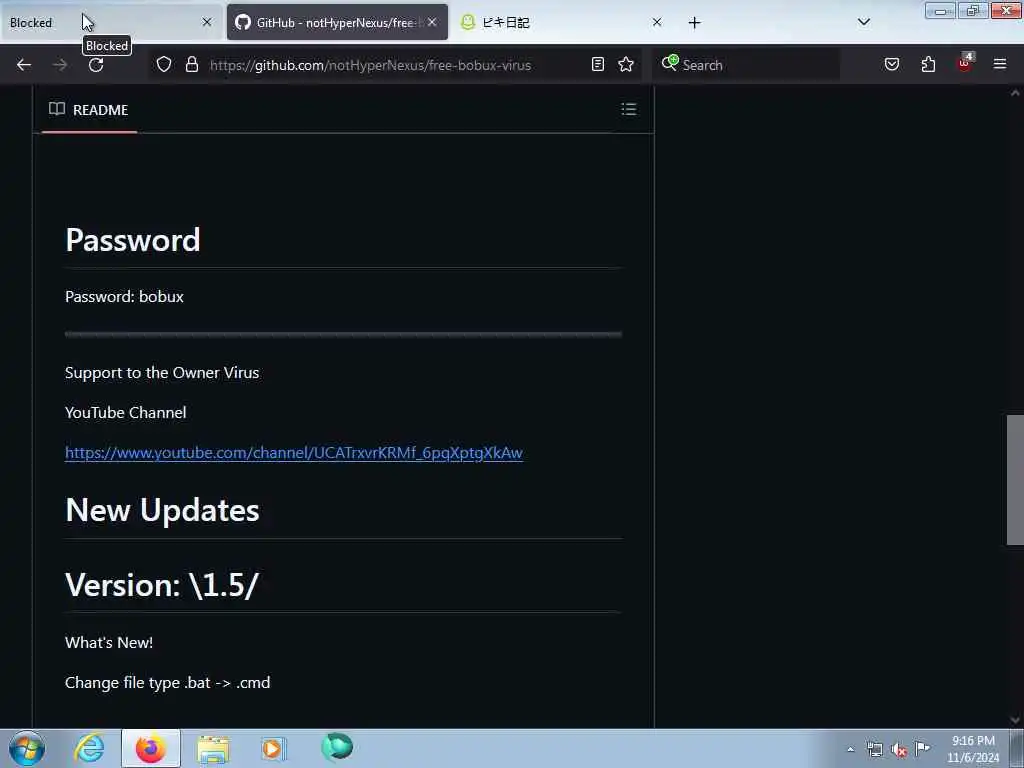Open Windows Media Player from taskbar
This screenshot has width=1024, height=768.
point(273,749)
